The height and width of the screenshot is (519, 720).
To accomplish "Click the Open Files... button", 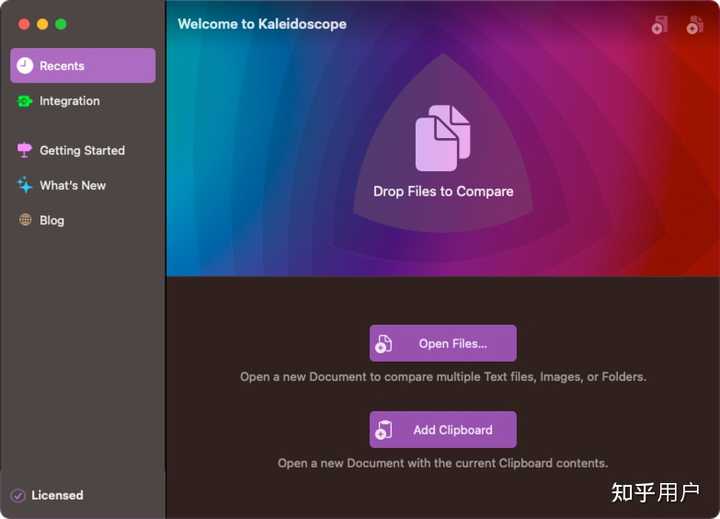I will click(x=443, y=343).
